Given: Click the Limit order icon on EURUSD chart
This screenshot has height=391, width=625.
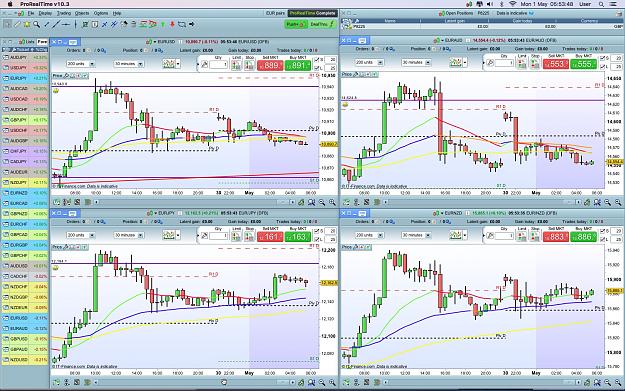Looking at the screenshot, I should coord(236,65).
